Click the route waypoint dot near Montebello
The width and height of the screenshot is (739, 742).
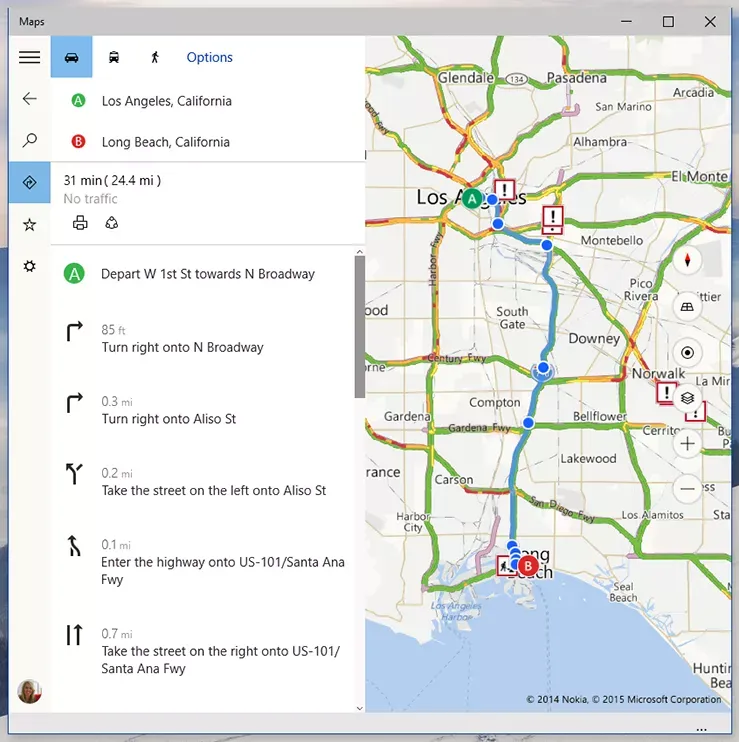pyautogui.click(x=547, y=245)
